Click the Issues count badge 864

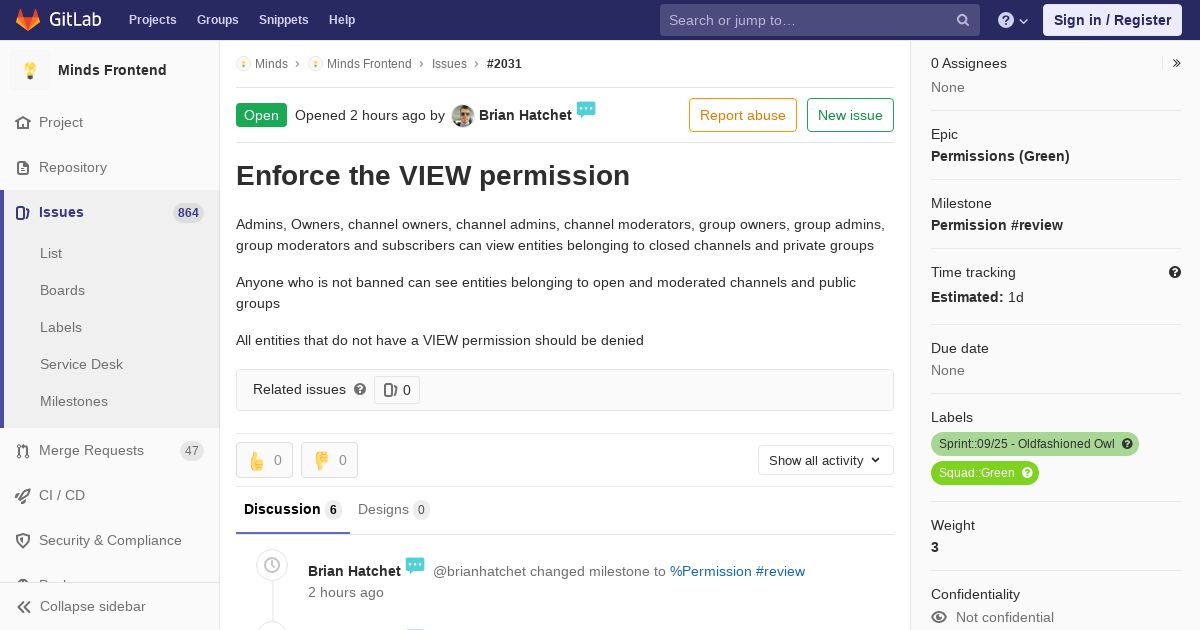click(x=188, y=213)
